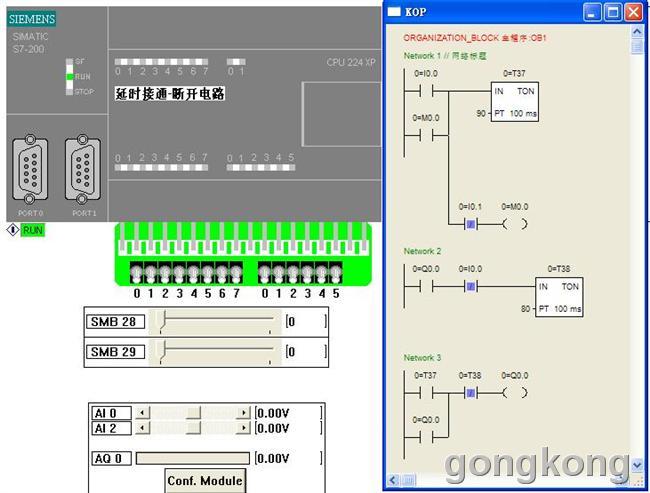Select the M0.0 contact in Network 1

click(426, 135)
